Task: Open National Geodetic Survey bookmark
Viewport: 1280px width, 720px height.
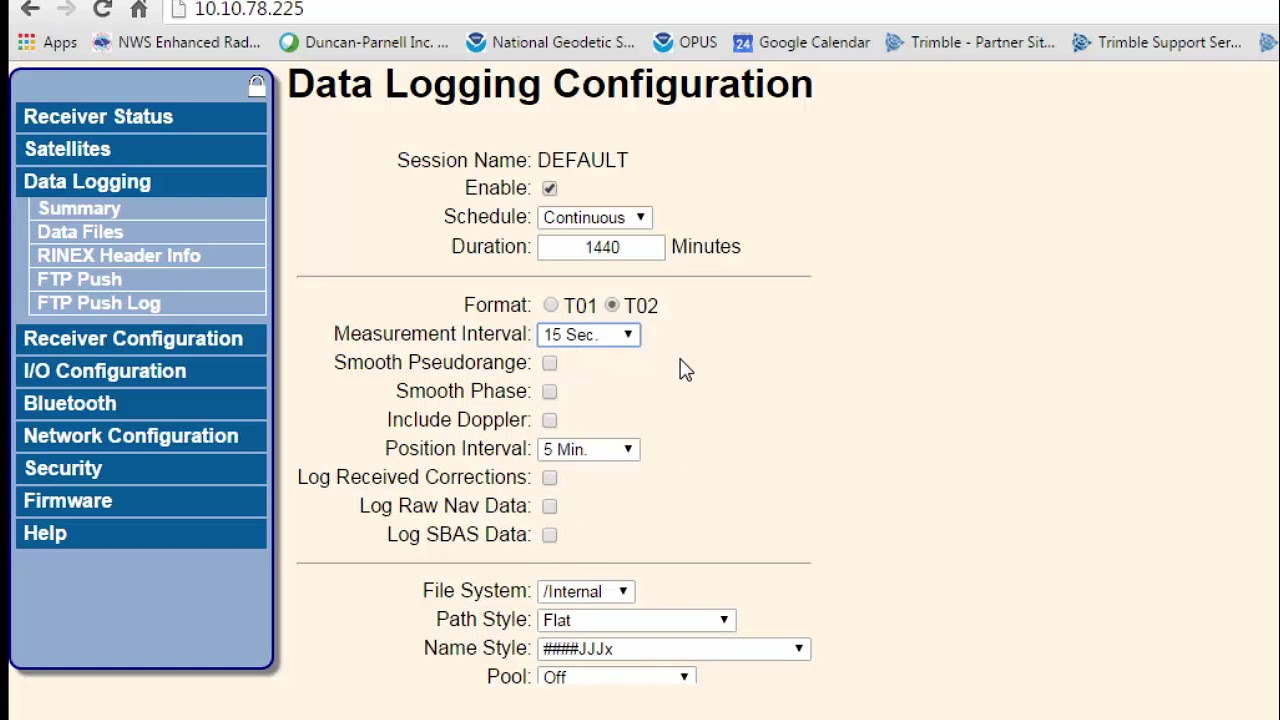Action: [550, 42]
